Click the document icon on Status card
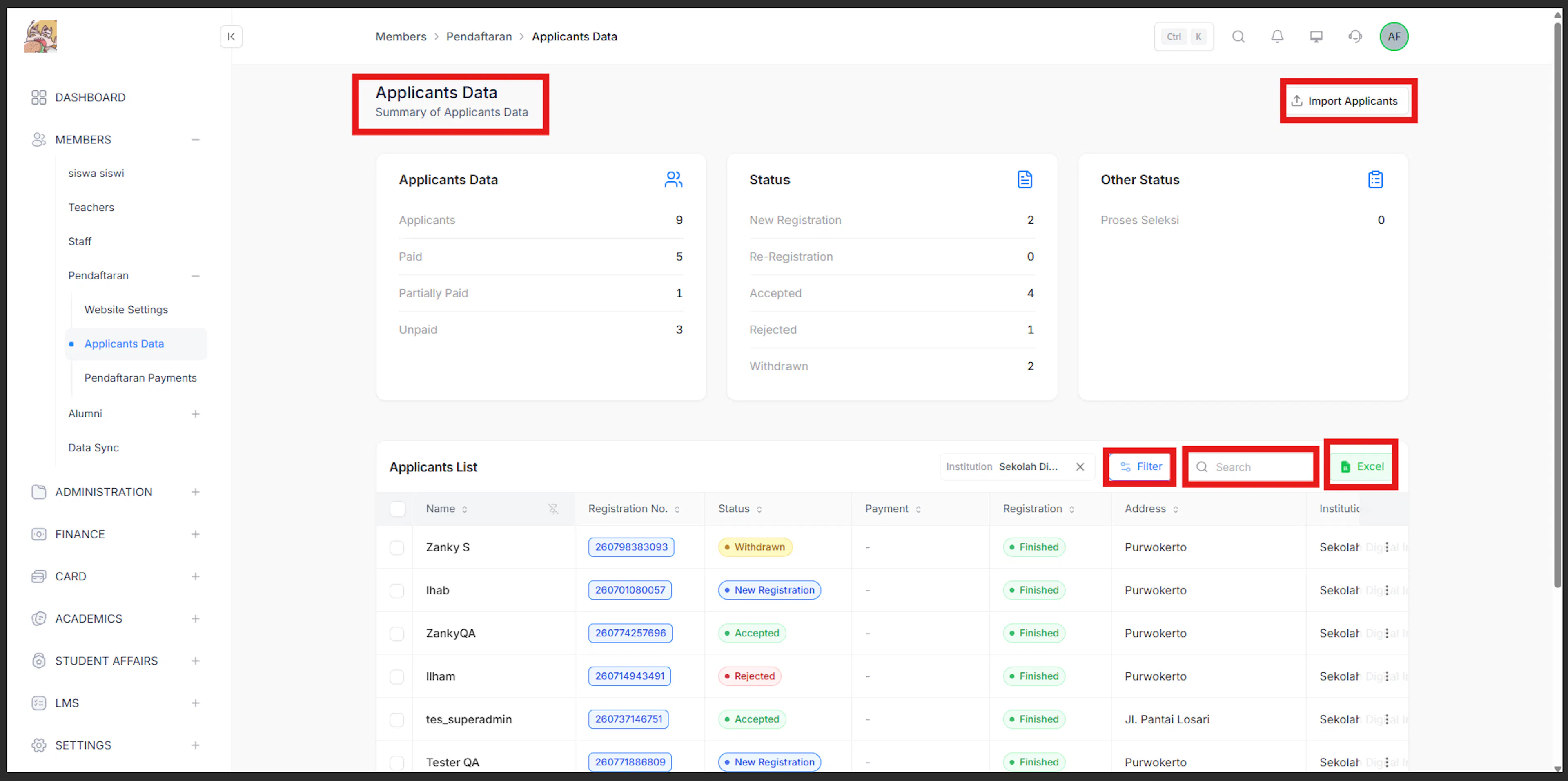This screenshot has width=1568, height=781. point(1025,180)
